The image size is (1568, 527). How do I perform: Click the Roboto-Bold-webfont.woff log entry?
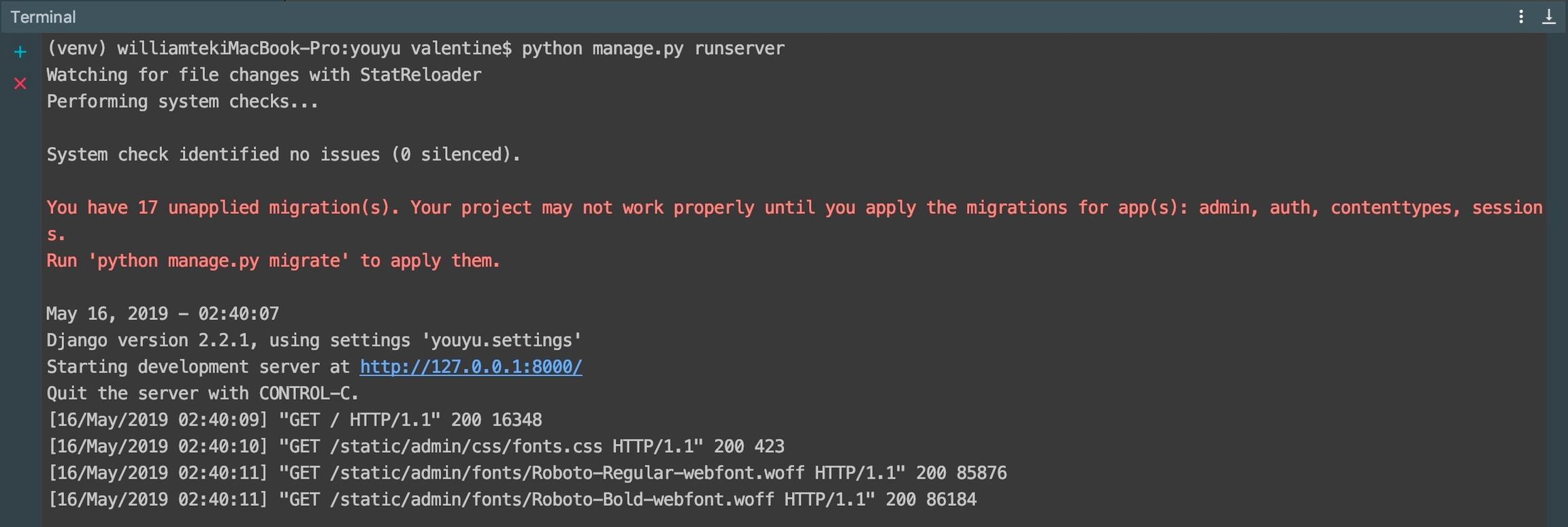coord(512,500)
